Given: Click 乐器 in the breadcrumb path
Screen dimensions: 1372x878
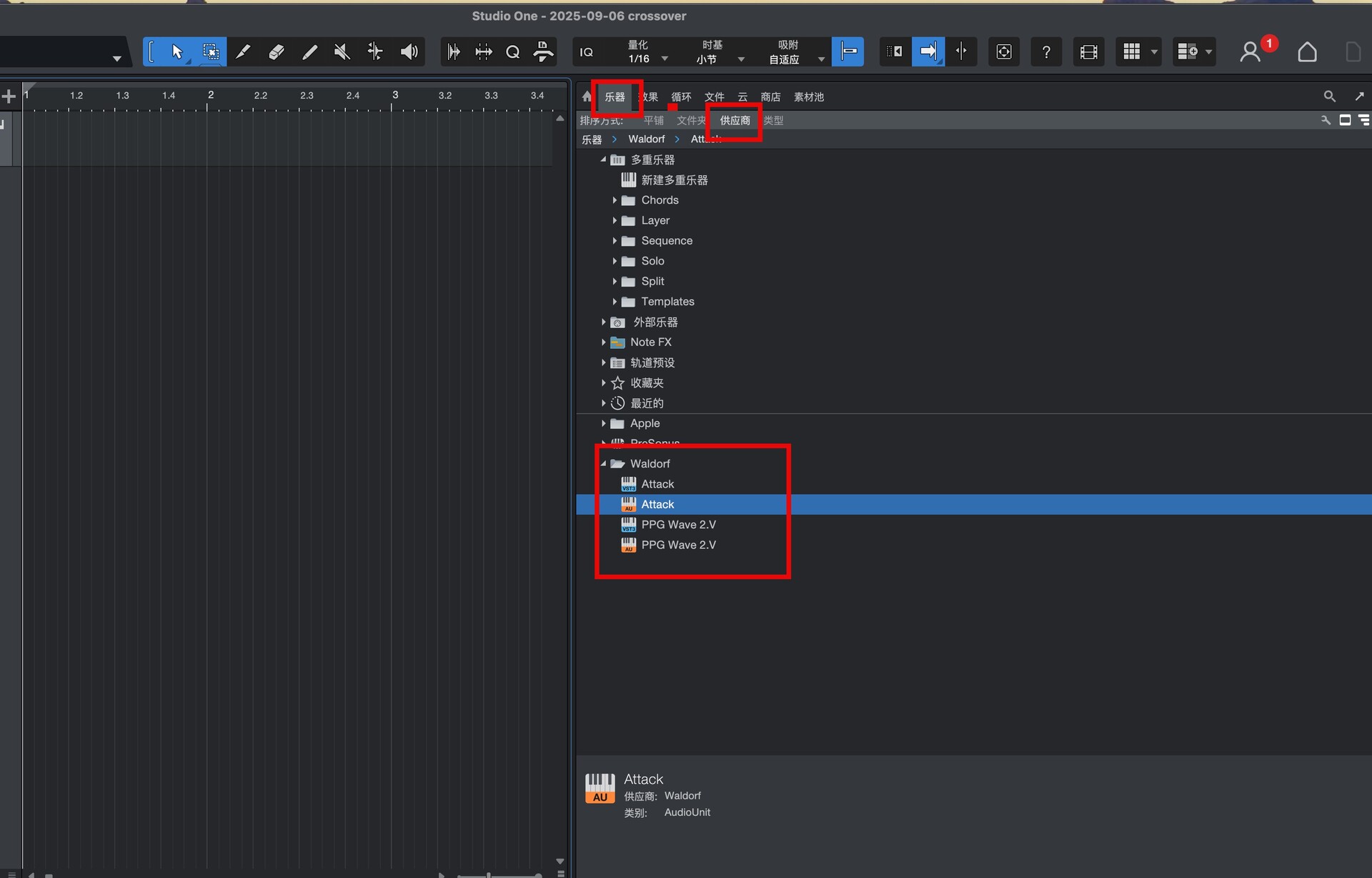Looking at the screenshot, I should coord(592,139).
